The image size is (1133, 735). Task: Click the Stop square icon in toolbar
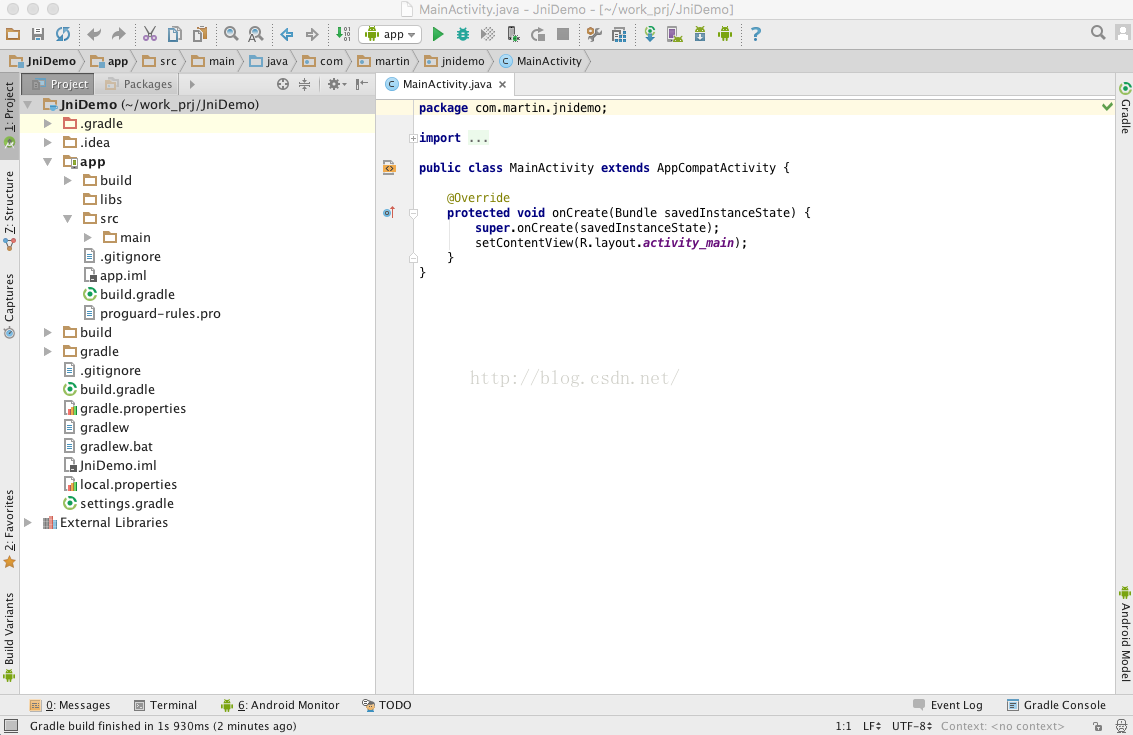click(563, 34)
